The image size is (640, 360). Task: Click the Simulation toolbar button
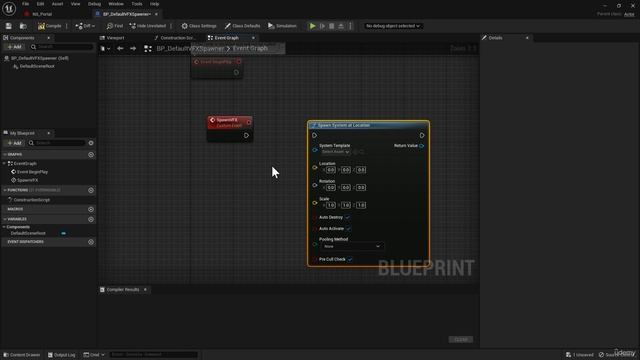pyautogui.click(x=282, y=26)
